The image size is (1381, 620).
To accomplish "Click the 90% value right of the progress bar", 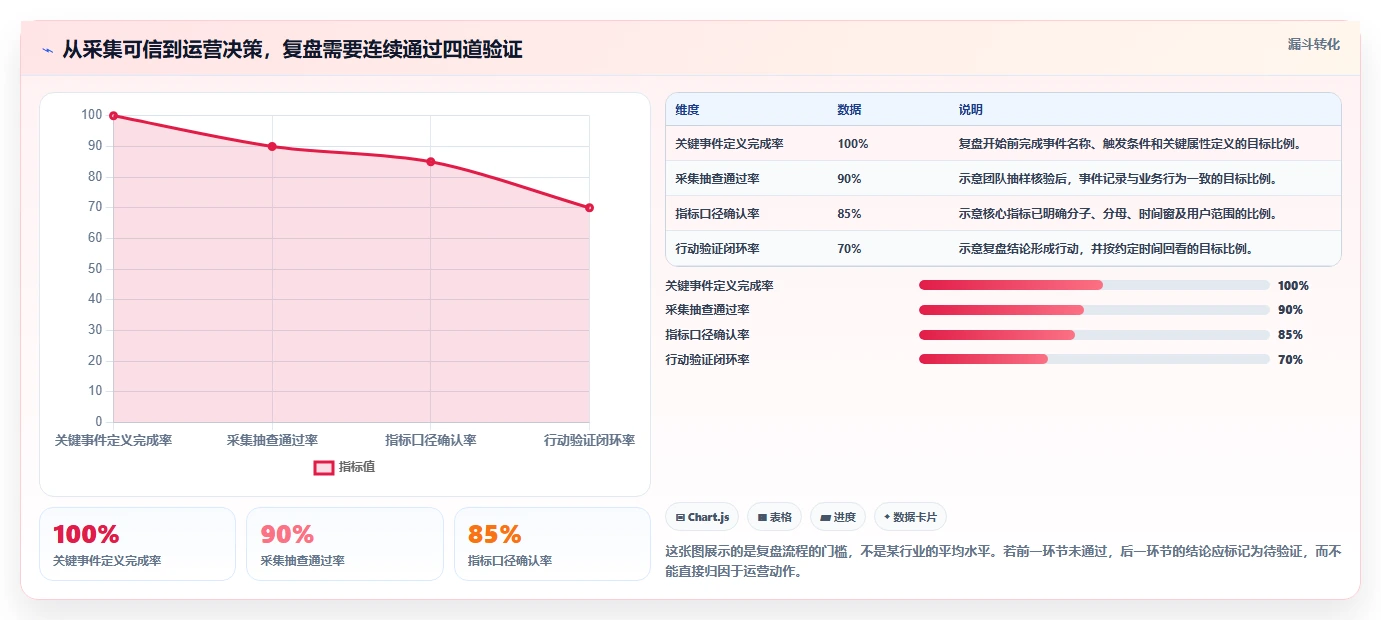I will tap(1290, 310).
